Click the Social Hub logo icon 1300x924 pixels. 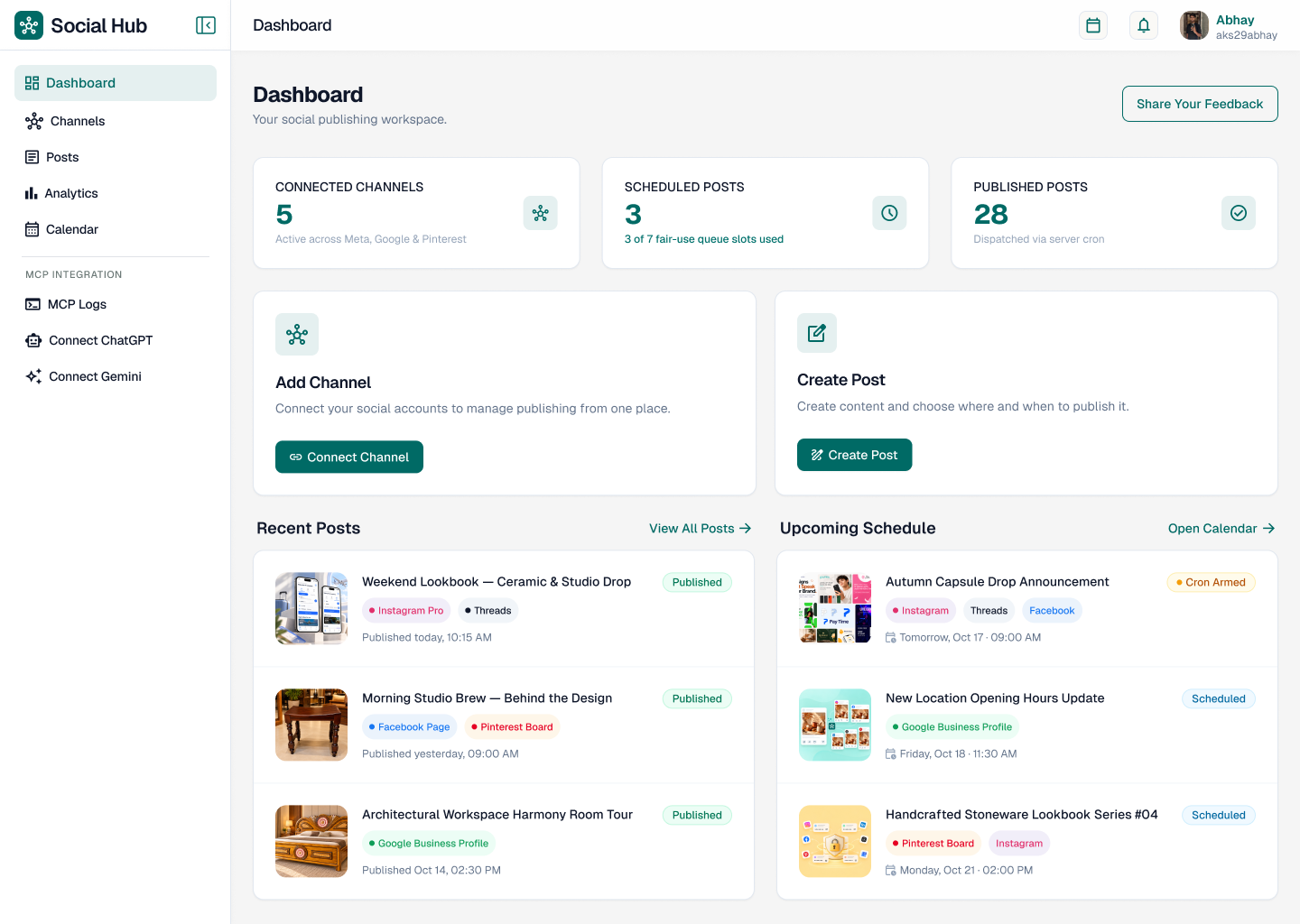tap(29, 25)
